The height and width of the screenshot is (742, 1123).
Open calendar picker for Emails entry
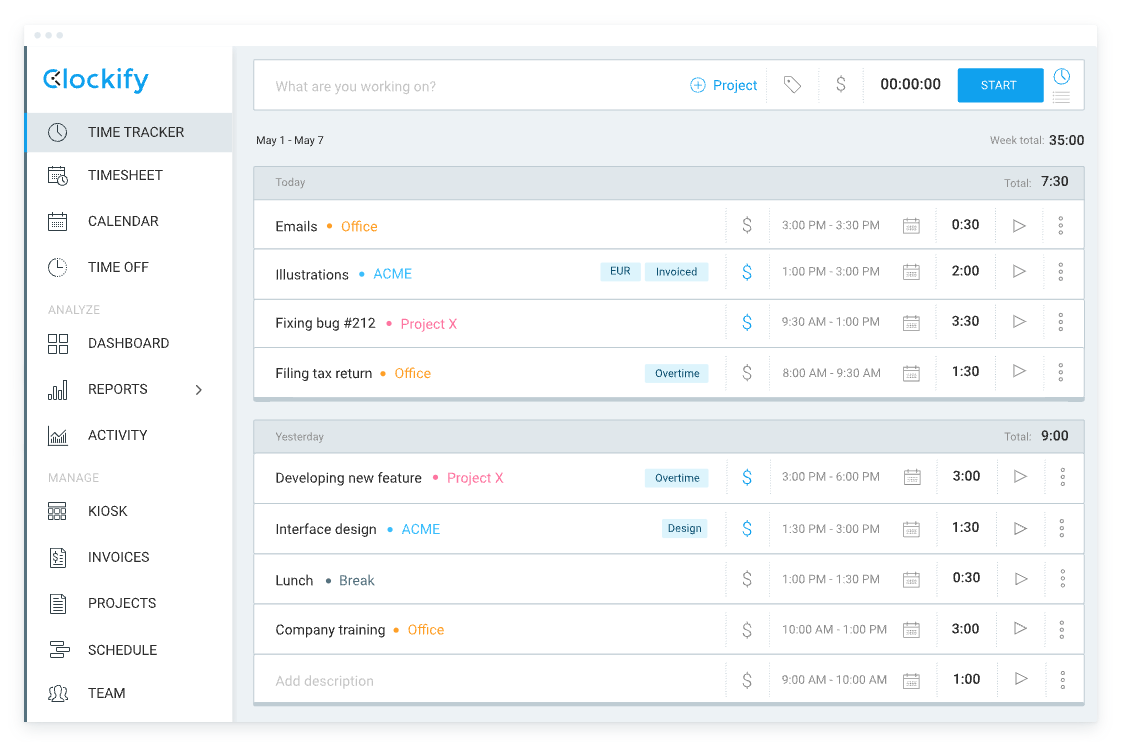pos(911,226)
